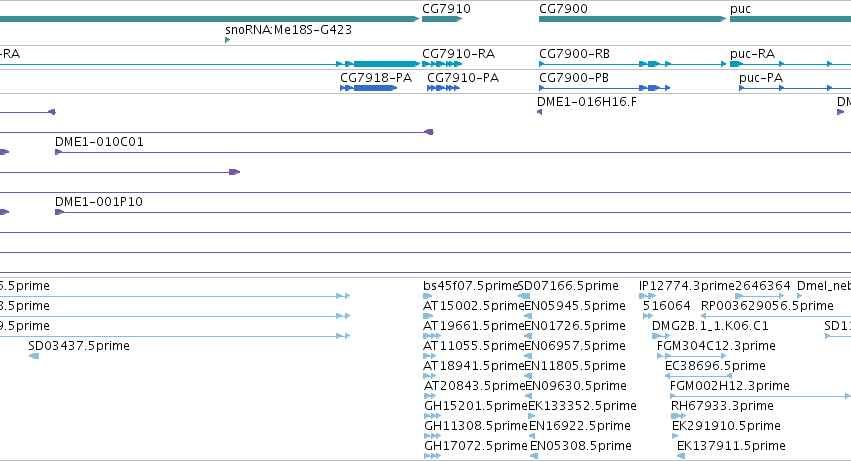Click the EN16922.5prime label
The image size is (851, 461).
pyautogui.click(x=580, y=426)
